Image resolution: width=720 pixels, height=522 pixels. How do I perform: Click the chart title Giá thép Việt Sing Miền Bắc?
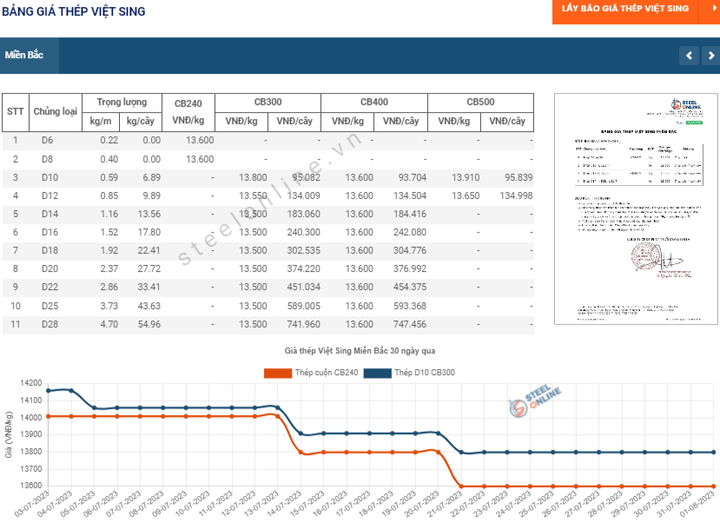pos(360,351)
